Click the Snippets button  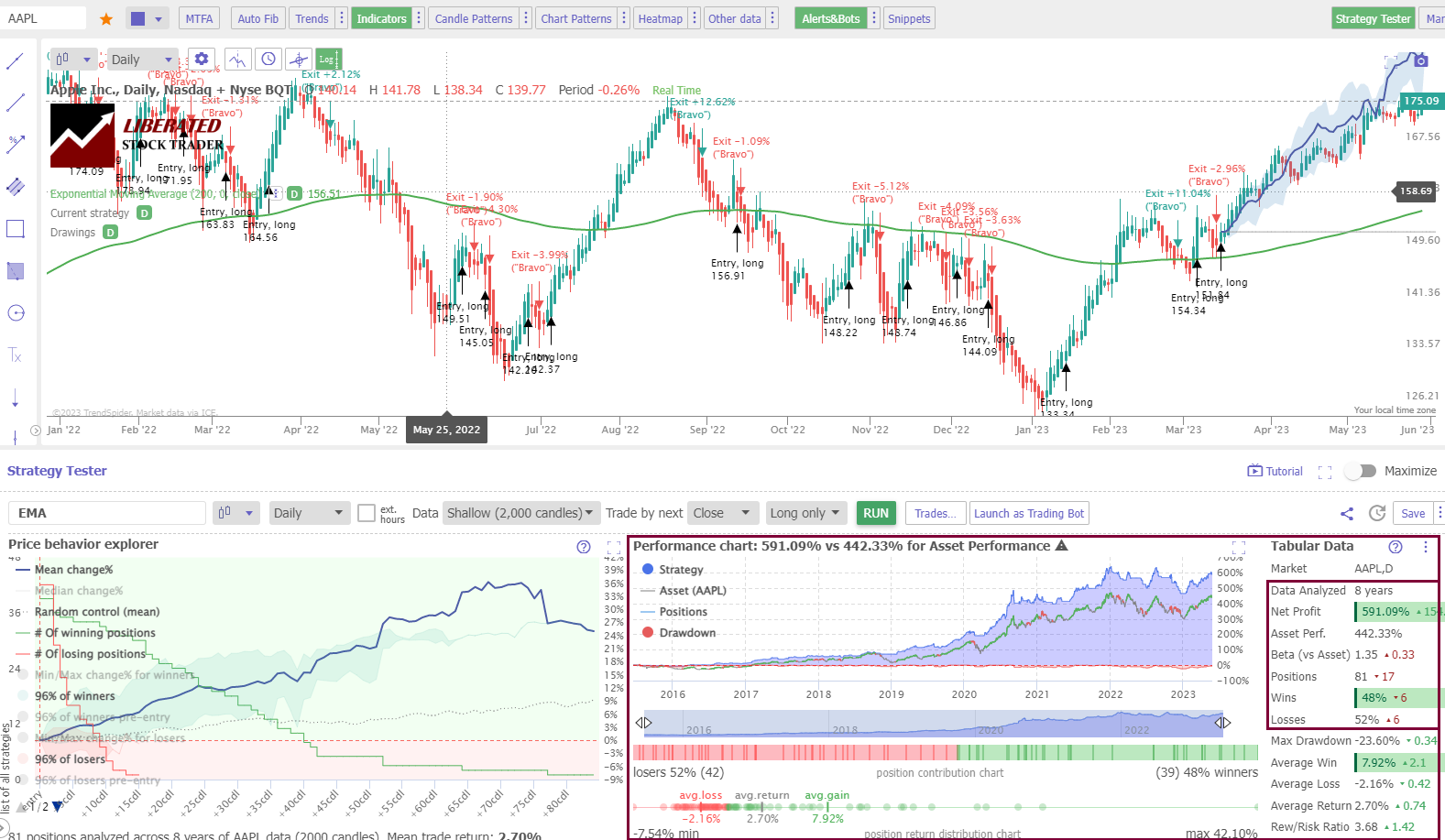(909, 18)
